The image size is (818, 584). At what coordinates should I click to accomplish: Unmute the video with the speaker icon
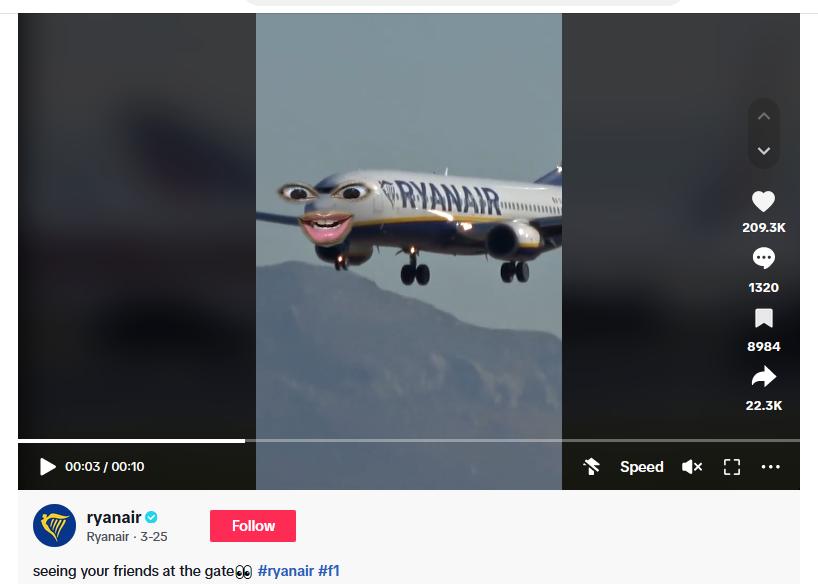692,467
